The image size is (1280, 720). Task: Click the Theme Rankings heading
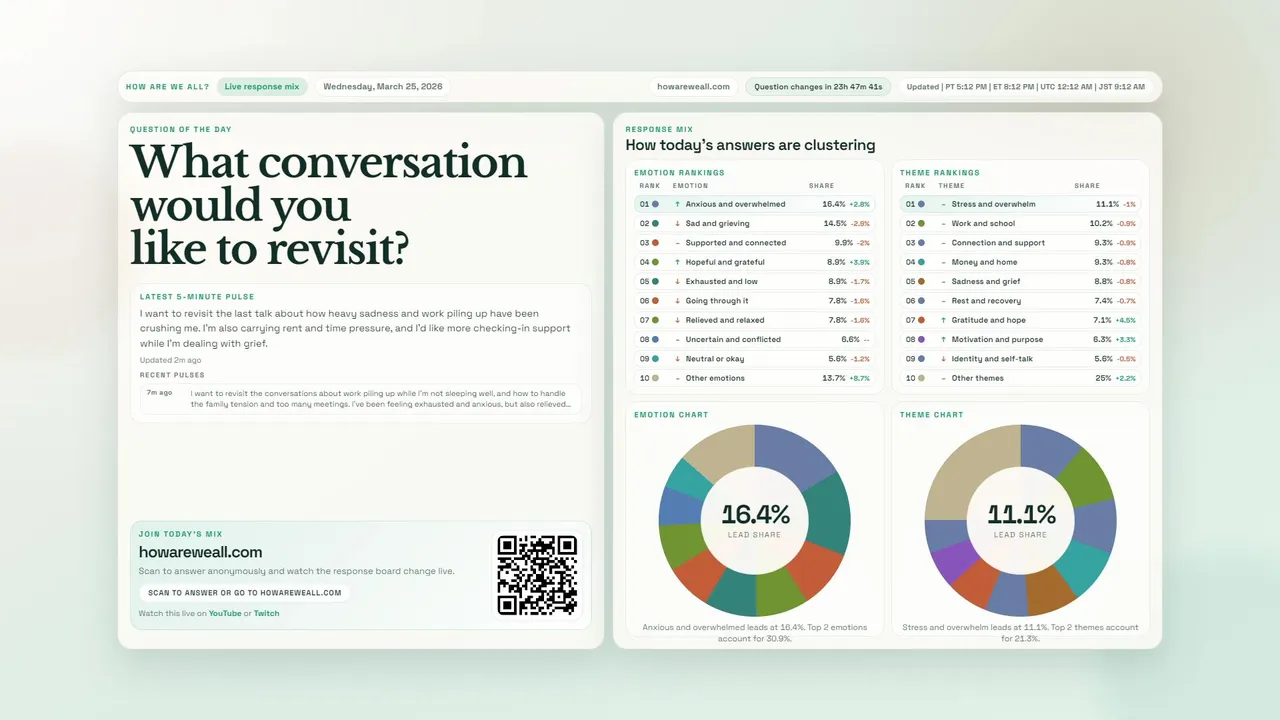[x=940, y=173]
